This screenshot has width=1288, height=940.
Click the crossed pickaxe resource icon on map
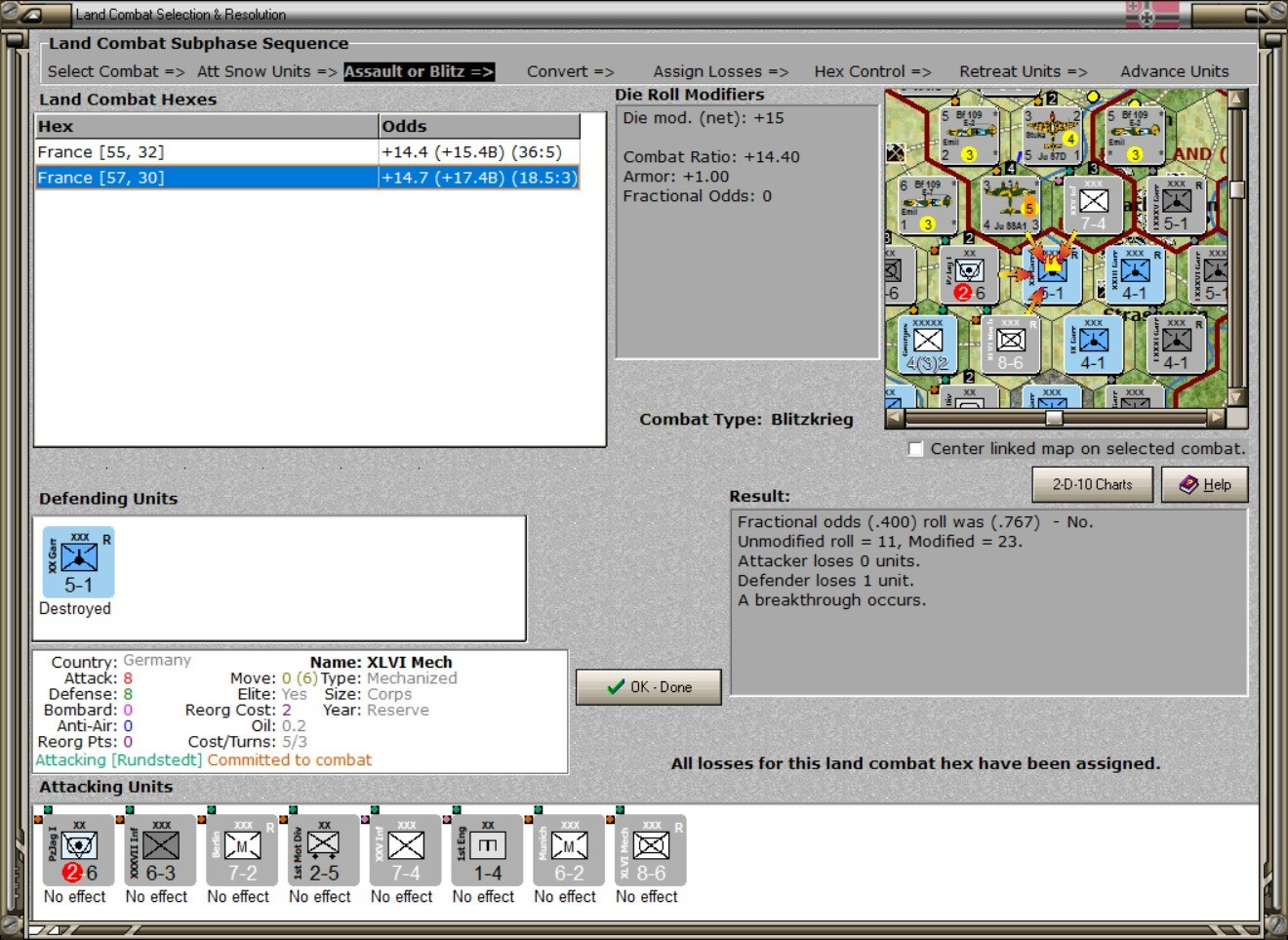[895, 152]
